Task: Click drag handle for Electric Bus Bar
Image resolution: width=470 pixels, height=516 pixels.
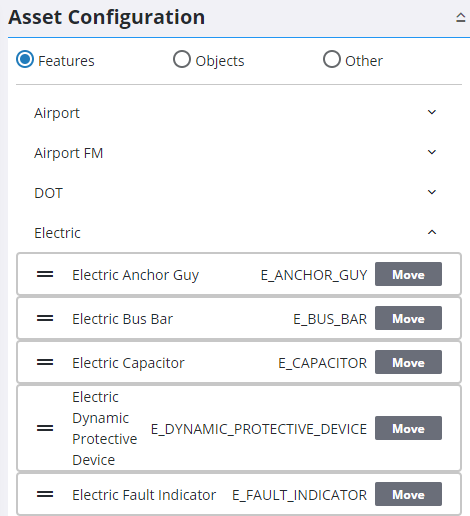Action: pos(45,318)
